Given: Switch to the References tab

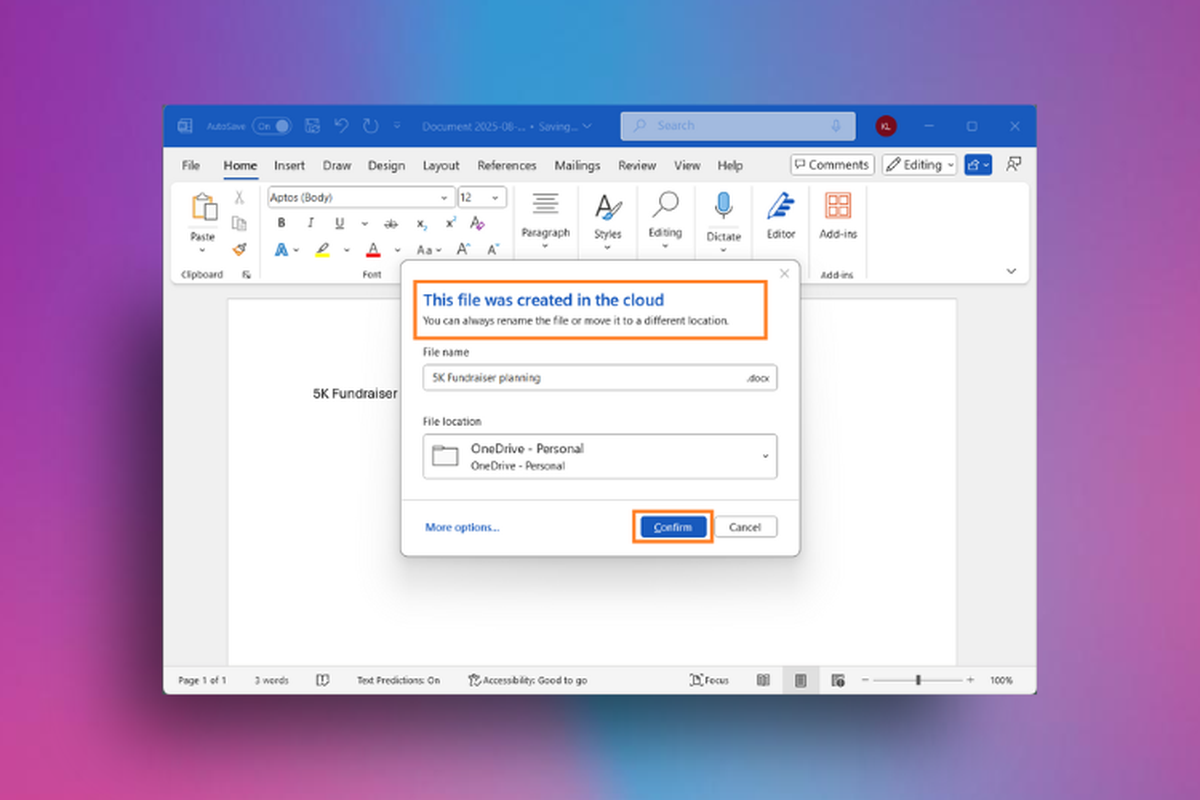Looking at the screenshot, I should click(506, 165).
